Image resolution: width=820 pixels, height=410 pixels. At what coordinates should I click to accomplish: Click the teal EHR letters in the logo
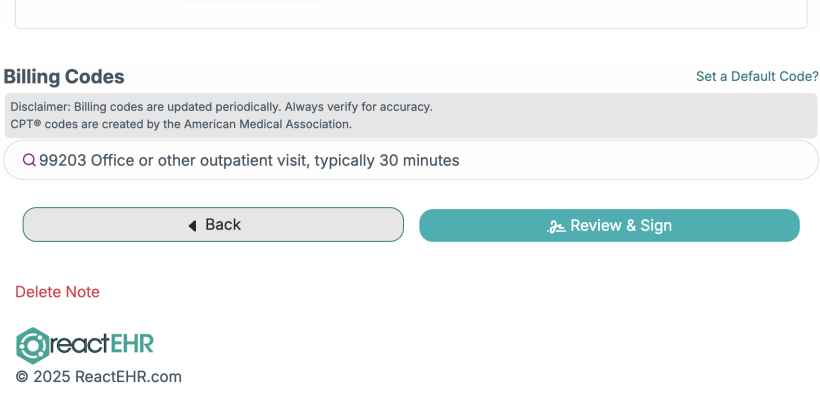tap(133, 344)
